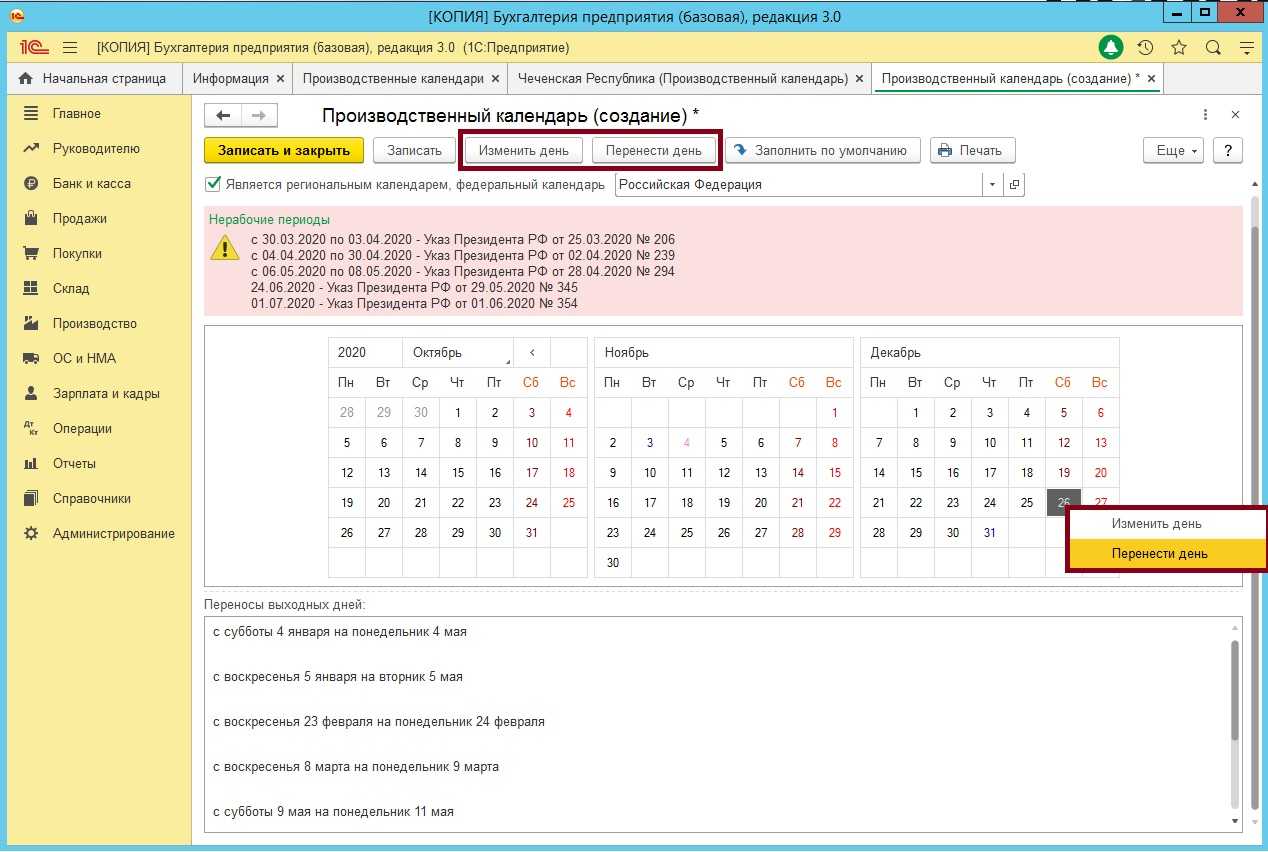The image size is (1268, 852).
Task: Open the history clock icon
Action: (x=1145, y=47)
